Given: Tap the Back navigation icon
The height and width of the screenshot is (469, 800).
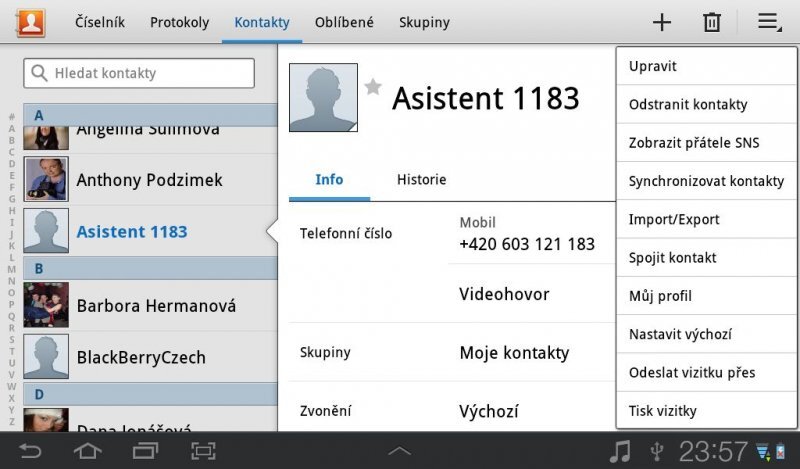Looking at the screenshot, I should tap(30, 451).
